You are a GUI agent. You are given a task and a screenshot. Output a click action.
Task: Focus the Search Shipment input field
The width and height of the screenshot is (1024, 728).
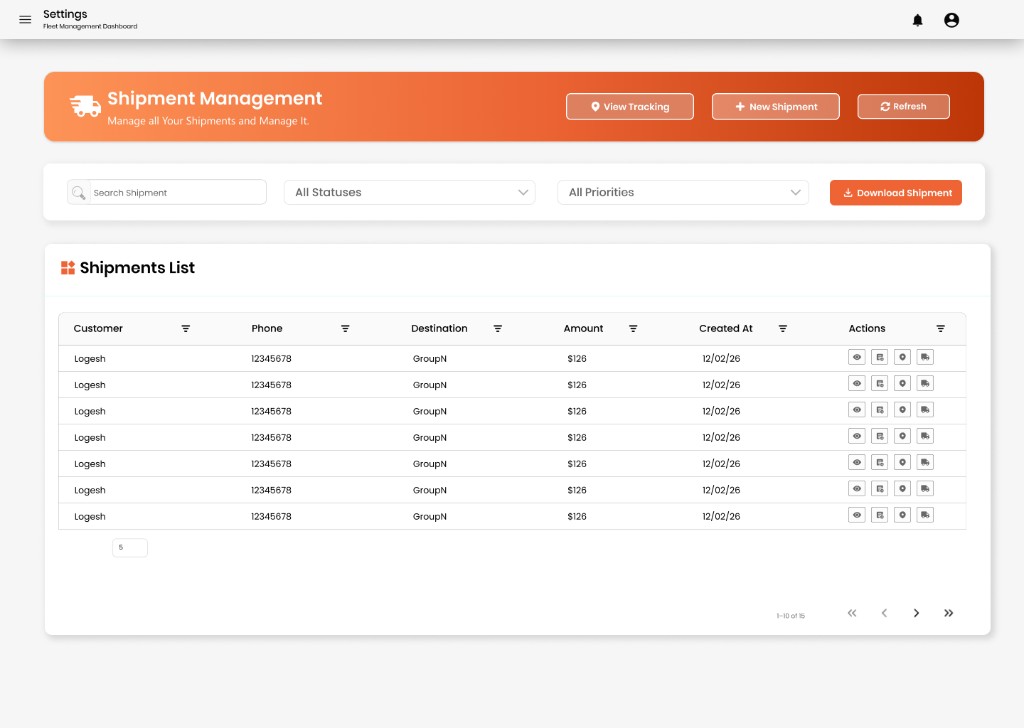click(167, 193)
